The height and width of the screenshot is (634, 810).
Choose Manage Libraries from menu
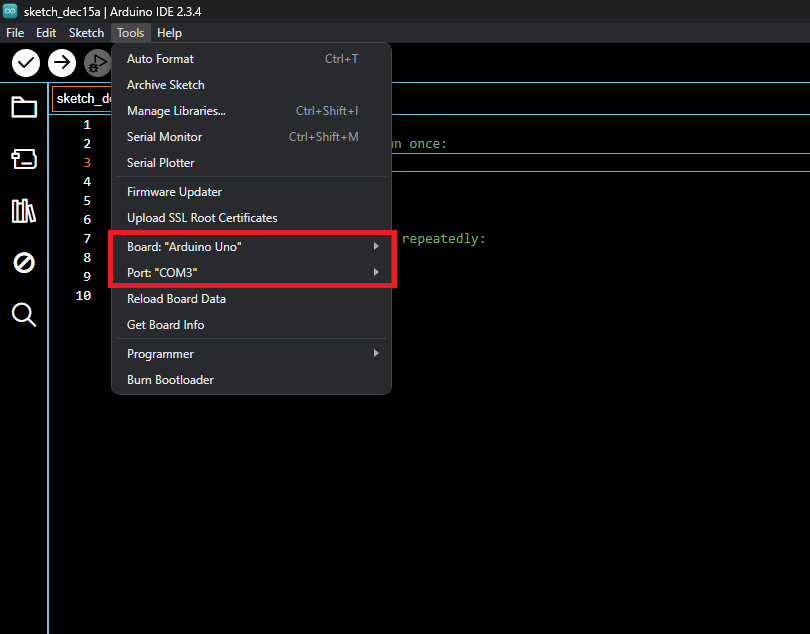176,111
